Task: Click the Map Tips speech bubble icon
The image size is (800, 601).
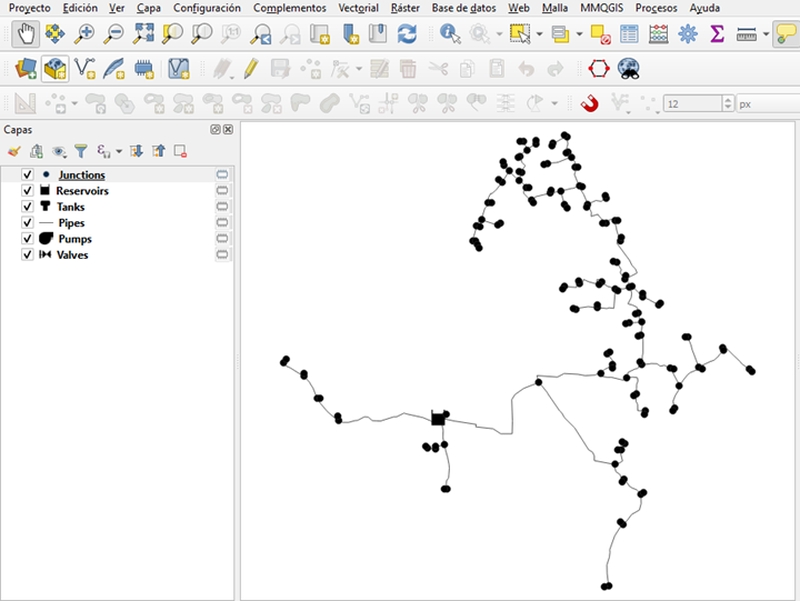Action: click(x=786, y=34)
